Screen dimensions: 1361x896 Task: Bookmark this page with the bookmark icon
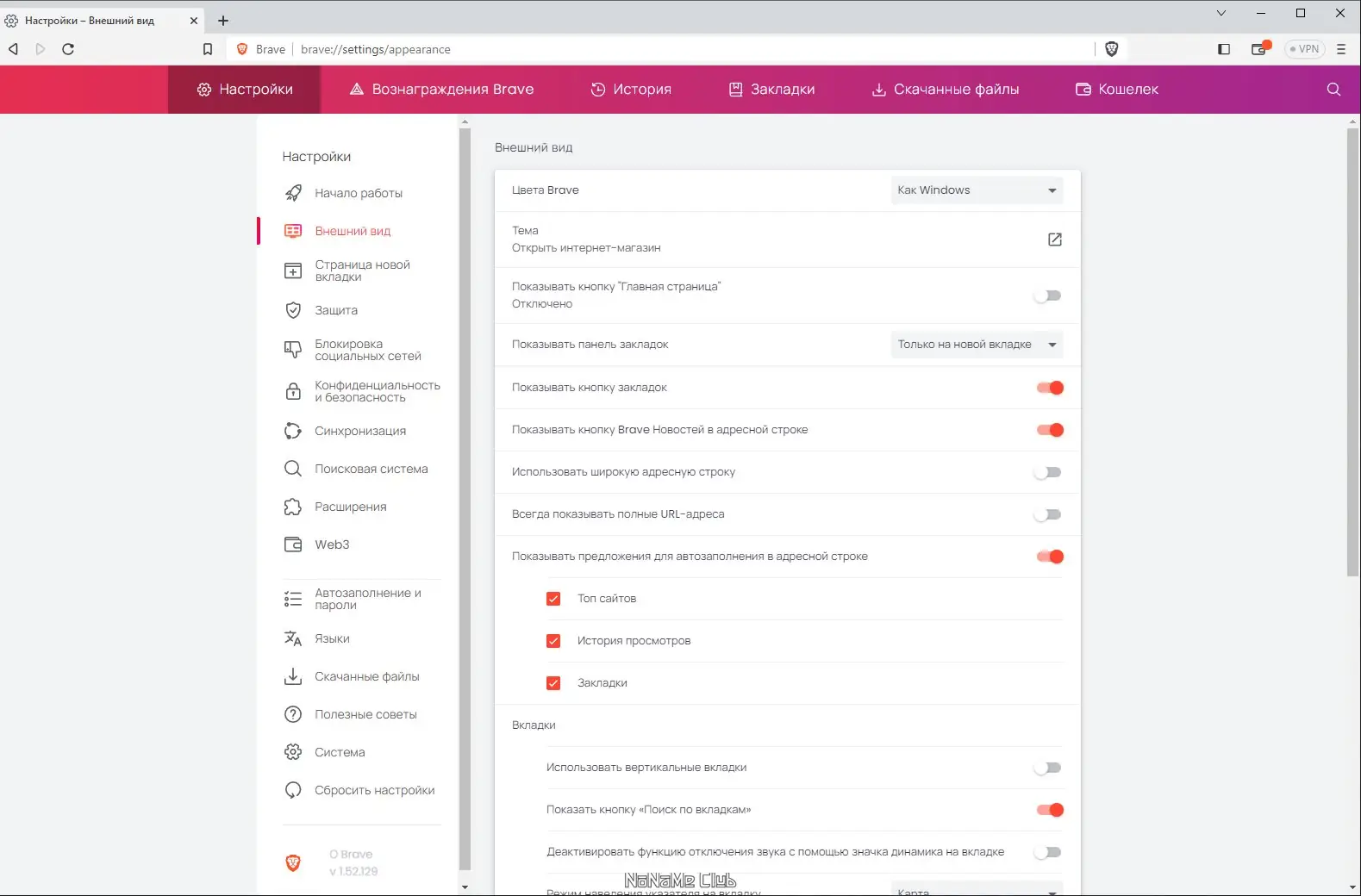[x=207, y=49]
